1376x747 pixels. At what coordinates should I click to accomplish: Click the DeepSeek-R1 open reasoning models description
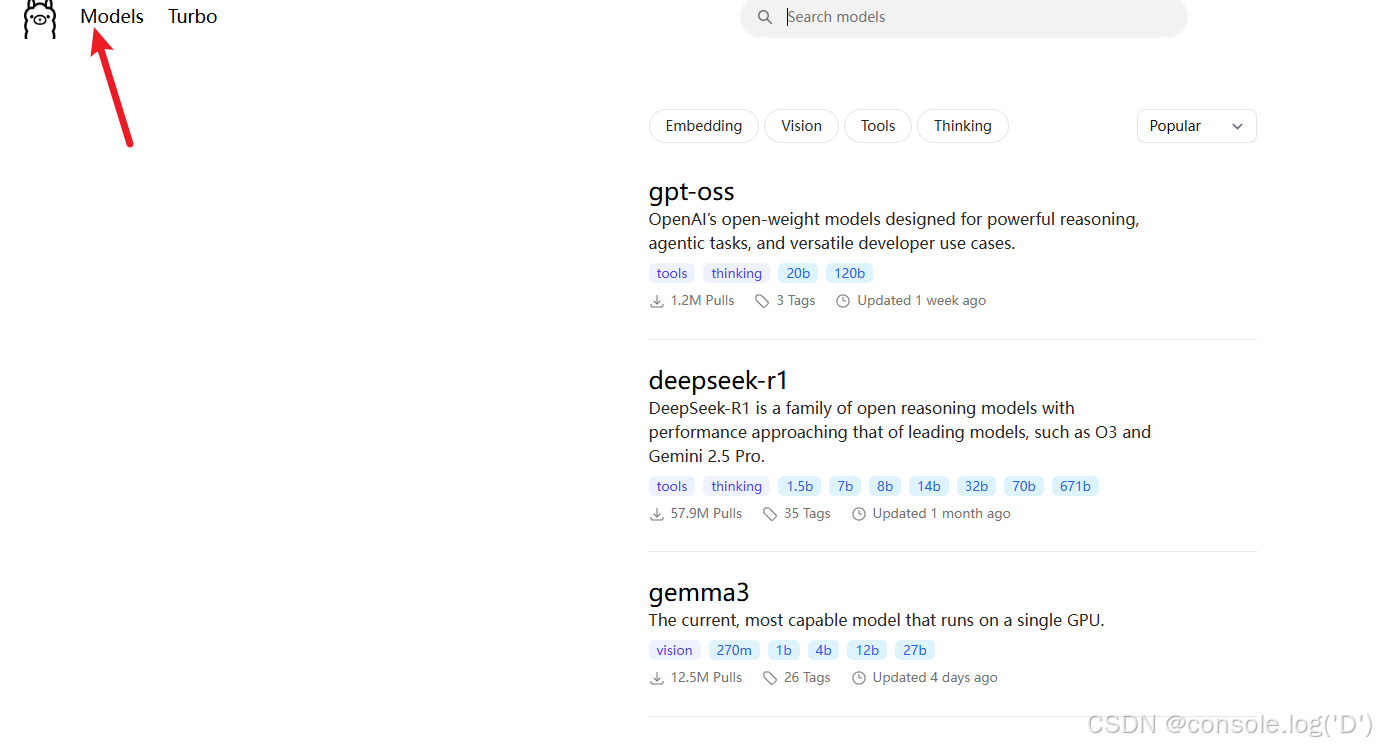click(900, 432)
